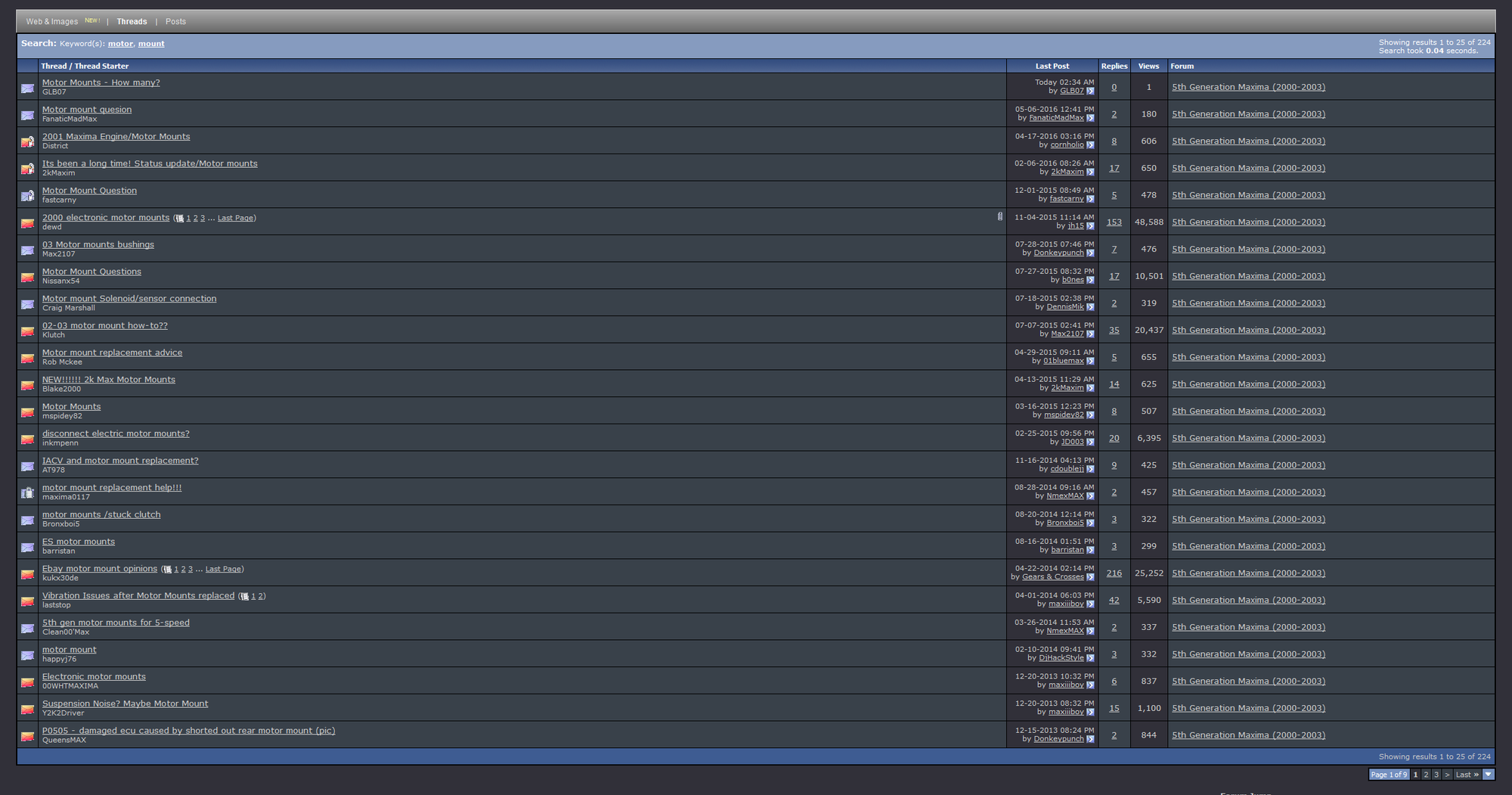Click multi-page icon beside Vibration Issues thread
1512x795 pixels.
click(244, 597)
